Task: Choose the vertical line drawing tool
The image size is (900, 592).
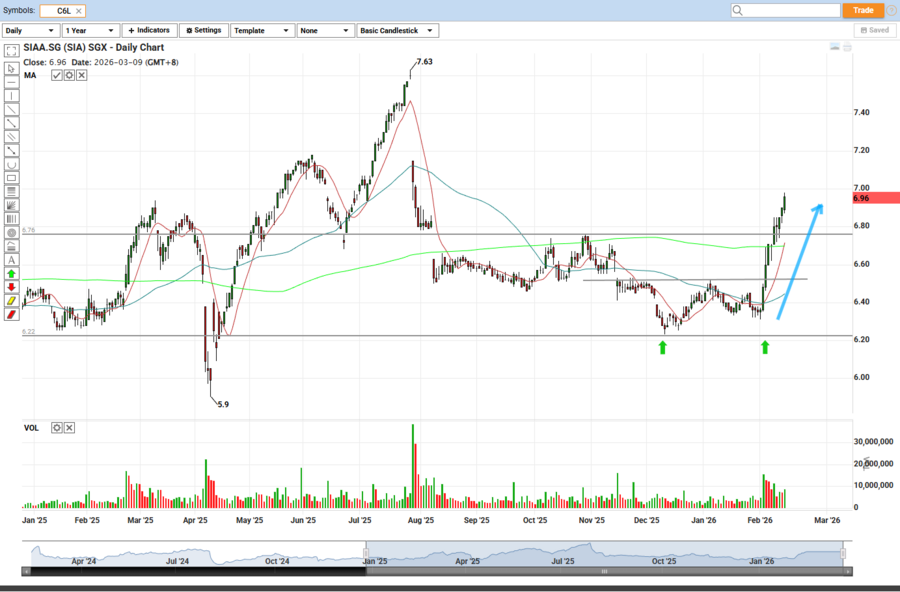Action: (11, 96)
